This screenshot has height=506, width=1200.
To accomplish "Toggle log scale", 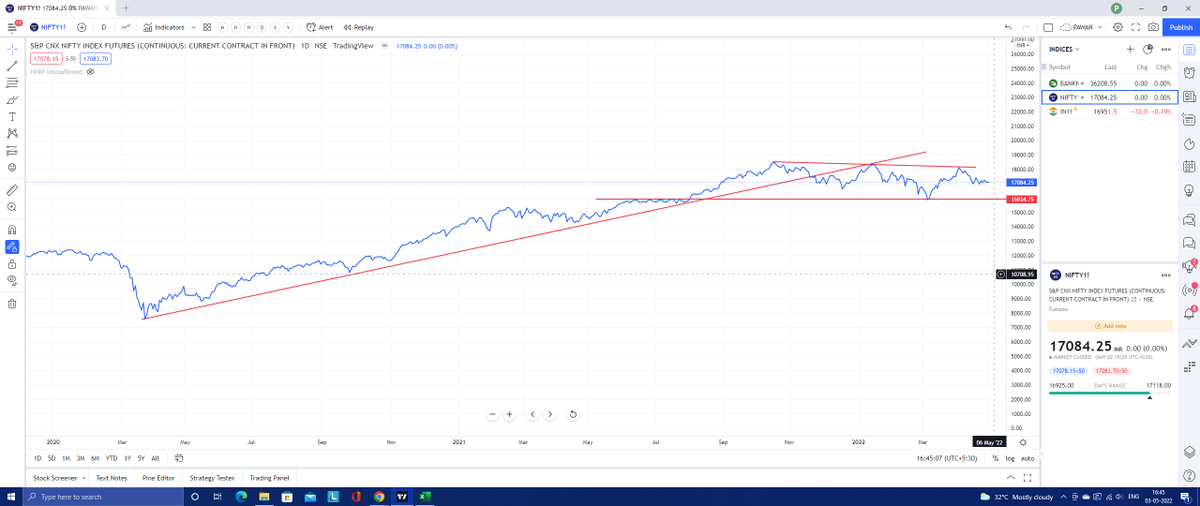I will point(1008,458).
